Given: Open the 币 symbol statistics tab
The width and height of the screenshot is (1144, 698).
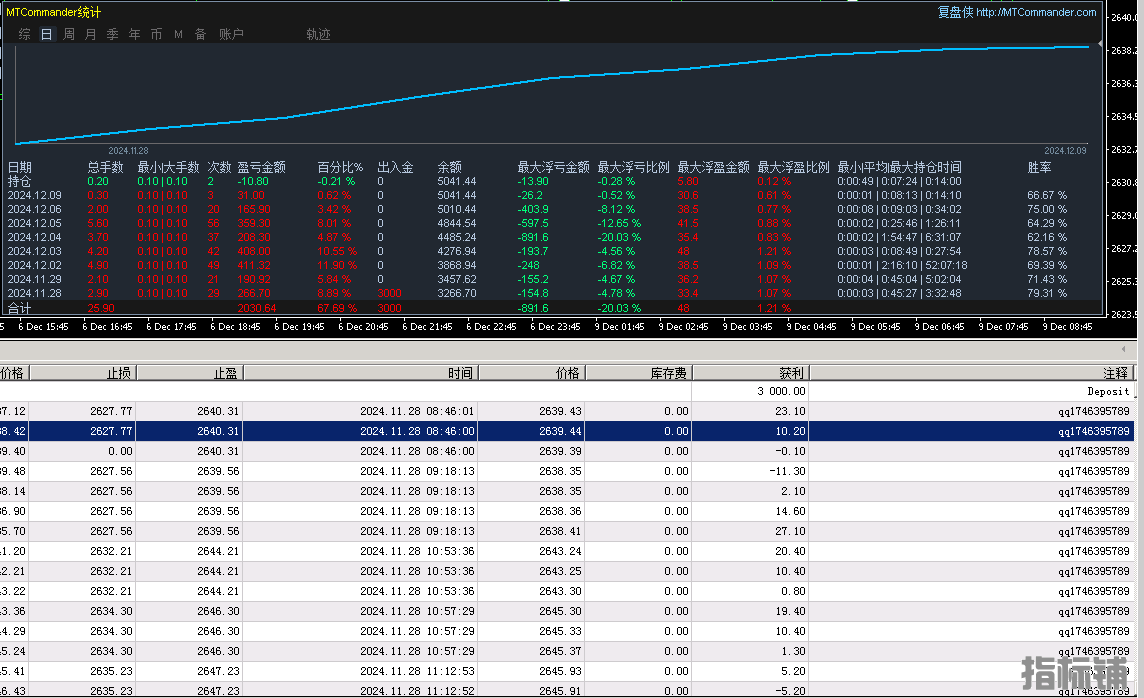Looking at the screenshot, I should click(x=156, y=34).
